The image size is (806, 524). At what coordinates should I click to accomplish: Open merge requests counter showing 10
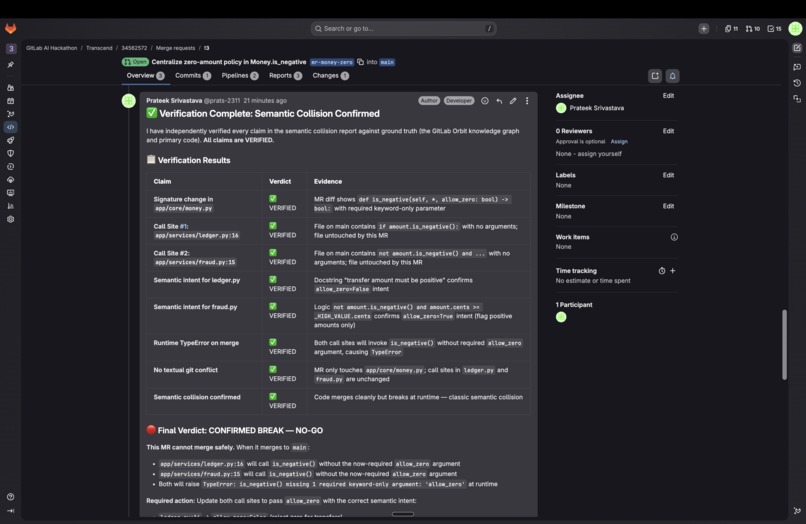[x=753, y=29]
